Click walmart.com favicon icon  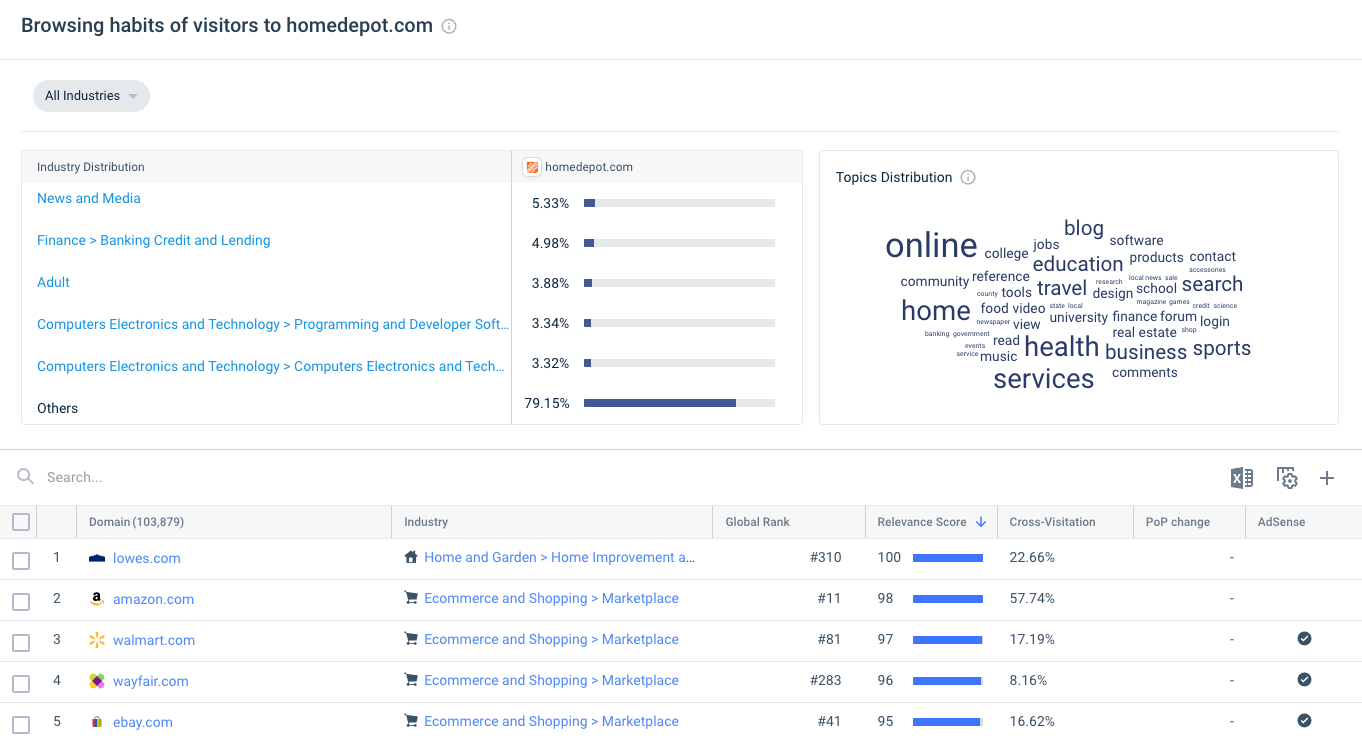[x=97, y=640]
